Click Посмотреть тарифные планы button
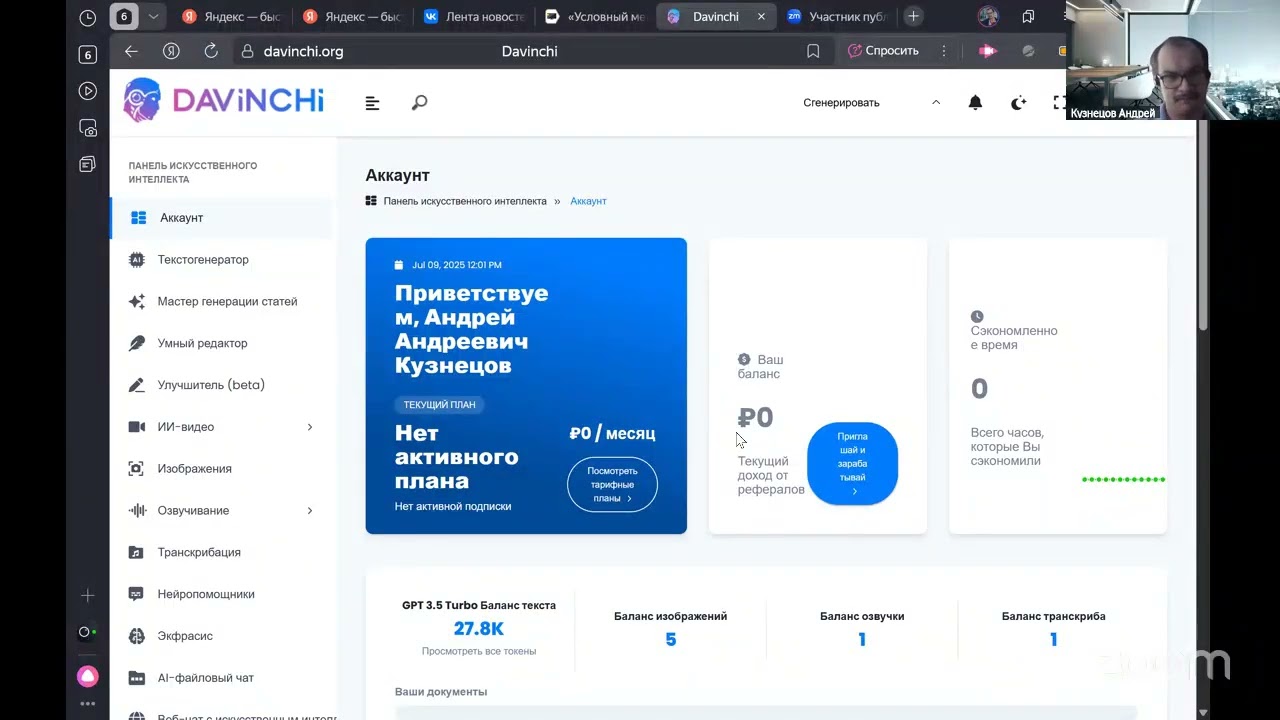Screen dimensions: 1280x720 612,485
